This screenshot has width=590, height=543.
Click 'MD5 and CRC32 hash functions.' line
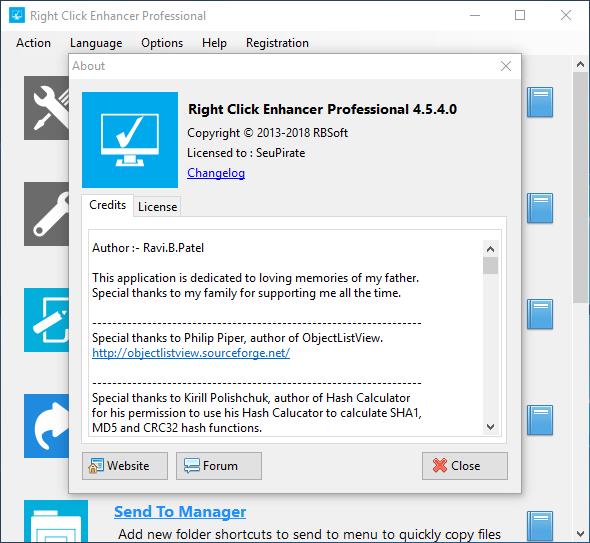pyautogui.click(x=177, y=428)
